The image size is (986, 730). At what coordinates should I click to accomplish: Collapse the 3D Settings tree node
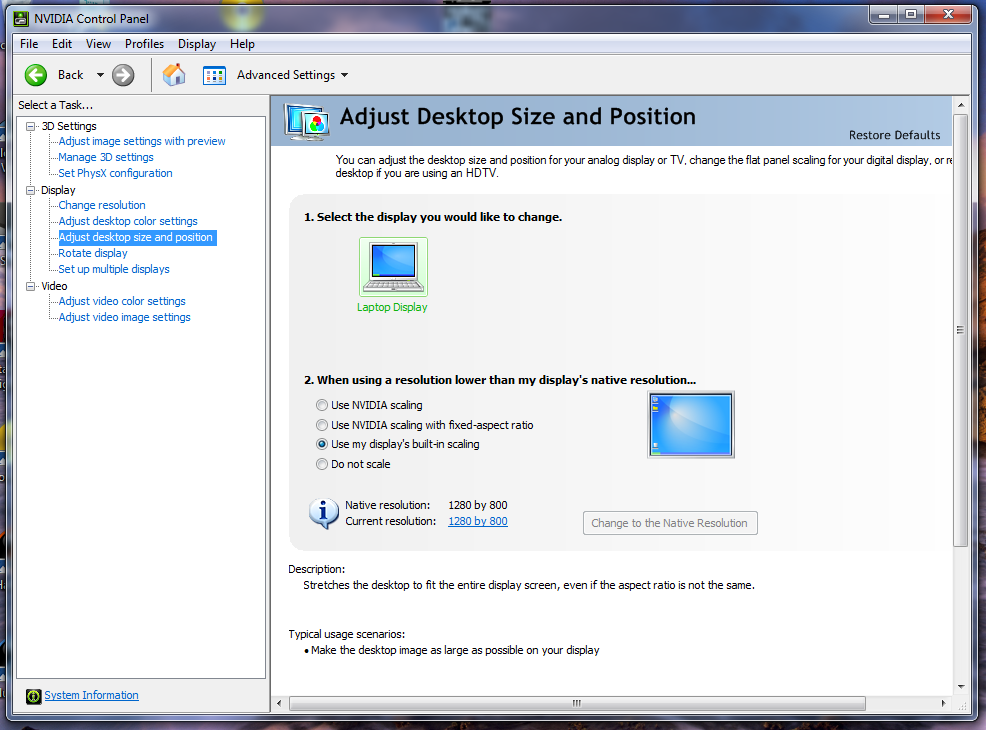click(30, 126)
